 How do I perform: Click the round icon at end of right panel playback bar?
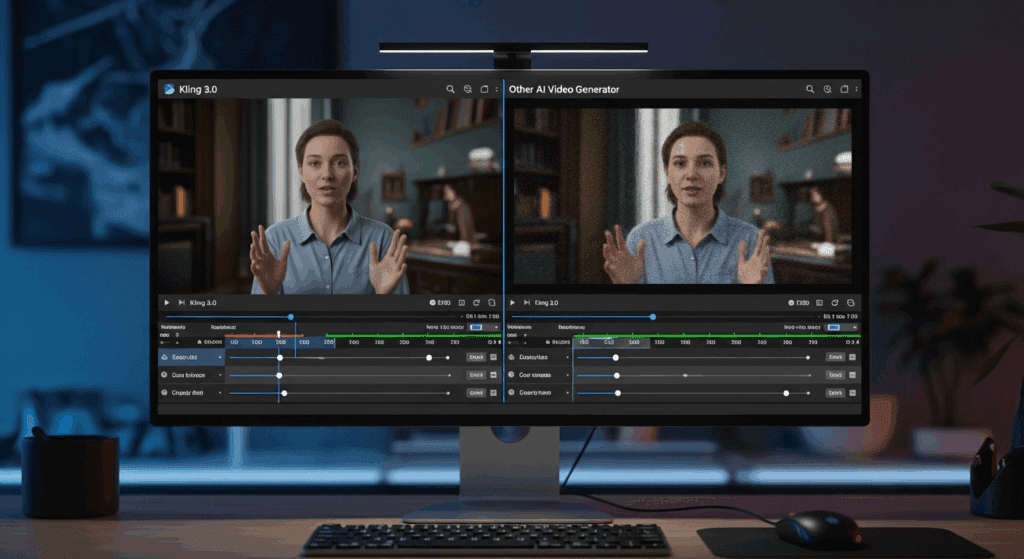tap(850, 303)
